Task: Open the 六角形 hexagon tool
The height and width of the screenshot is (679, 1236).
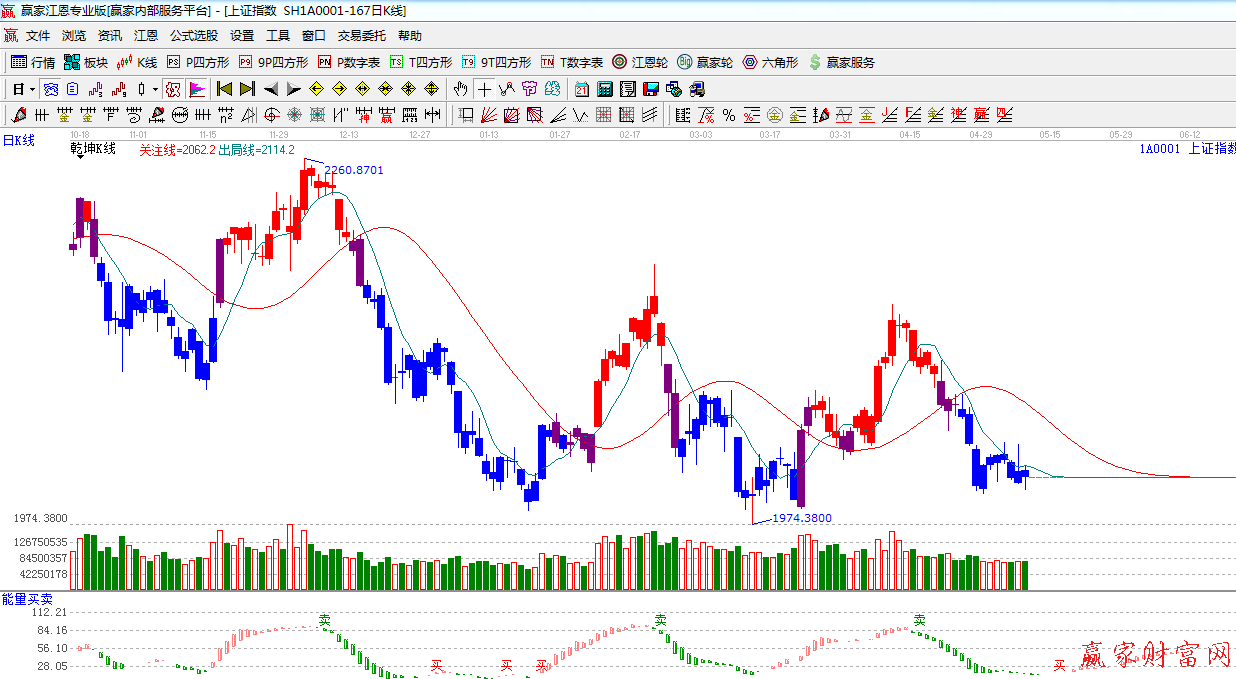Action: [x=770, y=62]
